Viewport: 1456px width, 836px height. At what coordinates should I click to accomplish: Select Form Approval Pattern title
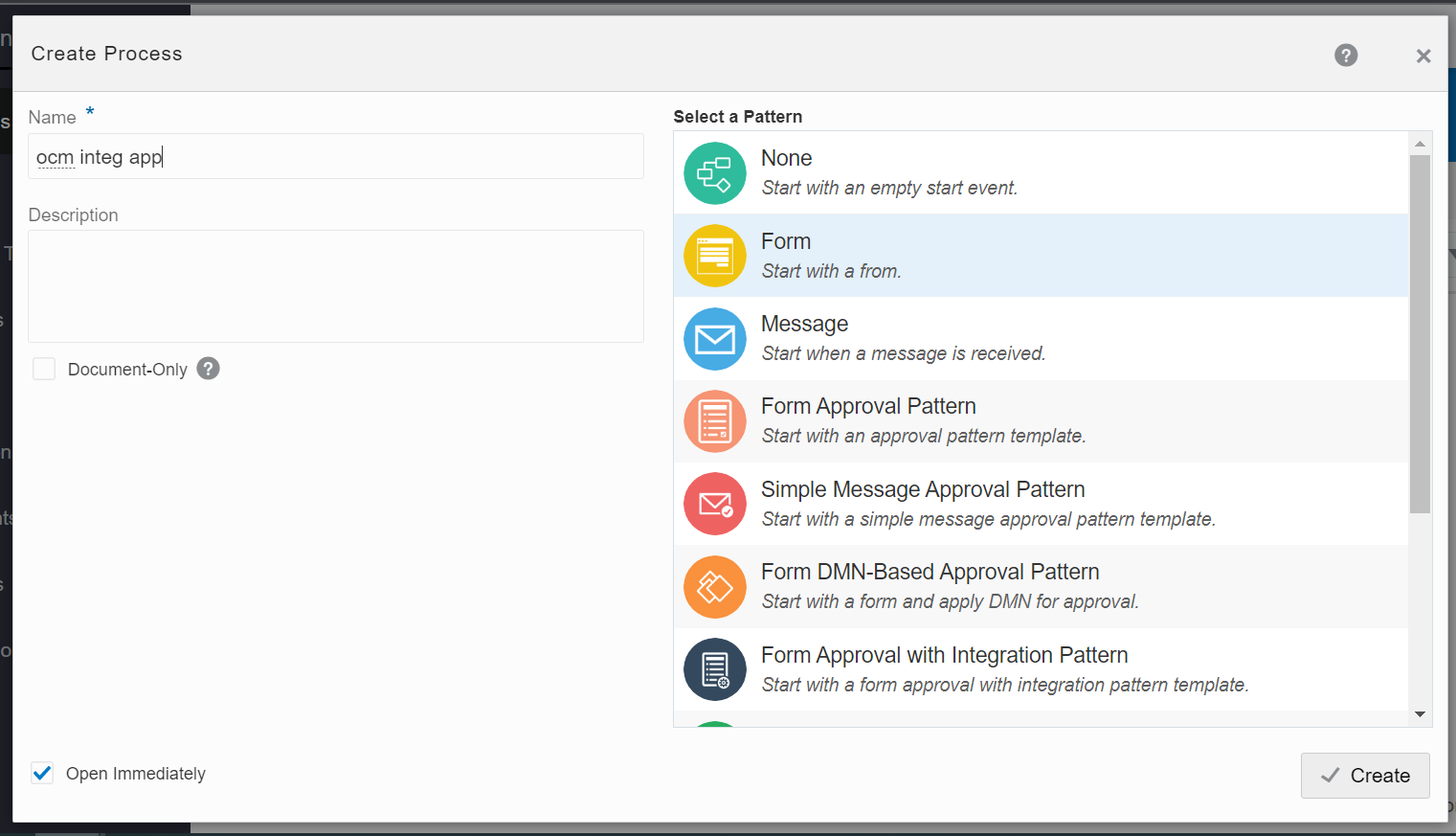[x=868, y=406]
